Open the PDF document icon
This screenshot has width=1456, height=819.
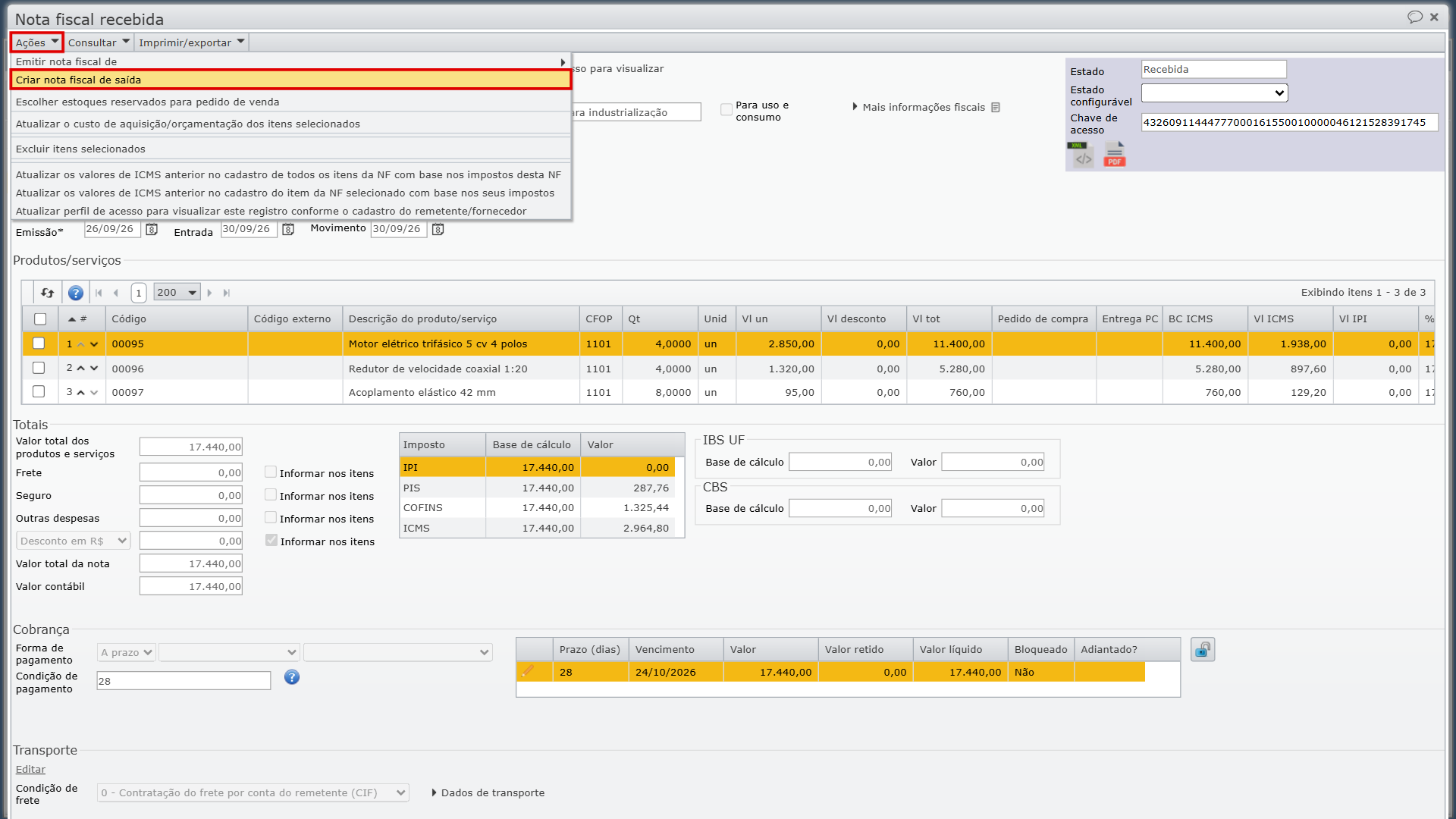(x=1115, y=155)
